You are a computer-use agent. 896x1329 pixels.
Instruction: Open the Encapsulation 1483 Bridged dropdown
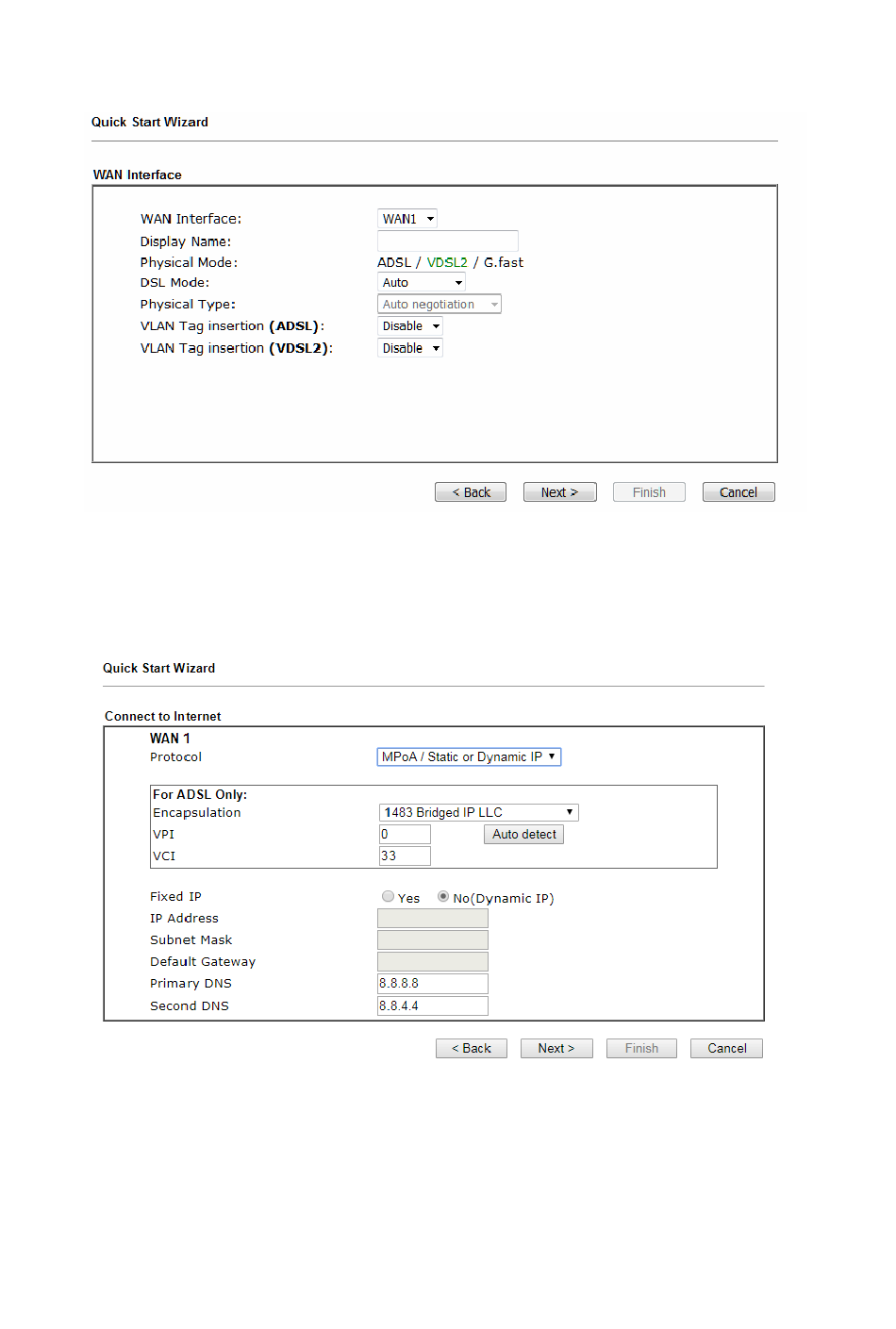[x=479, y=812]
